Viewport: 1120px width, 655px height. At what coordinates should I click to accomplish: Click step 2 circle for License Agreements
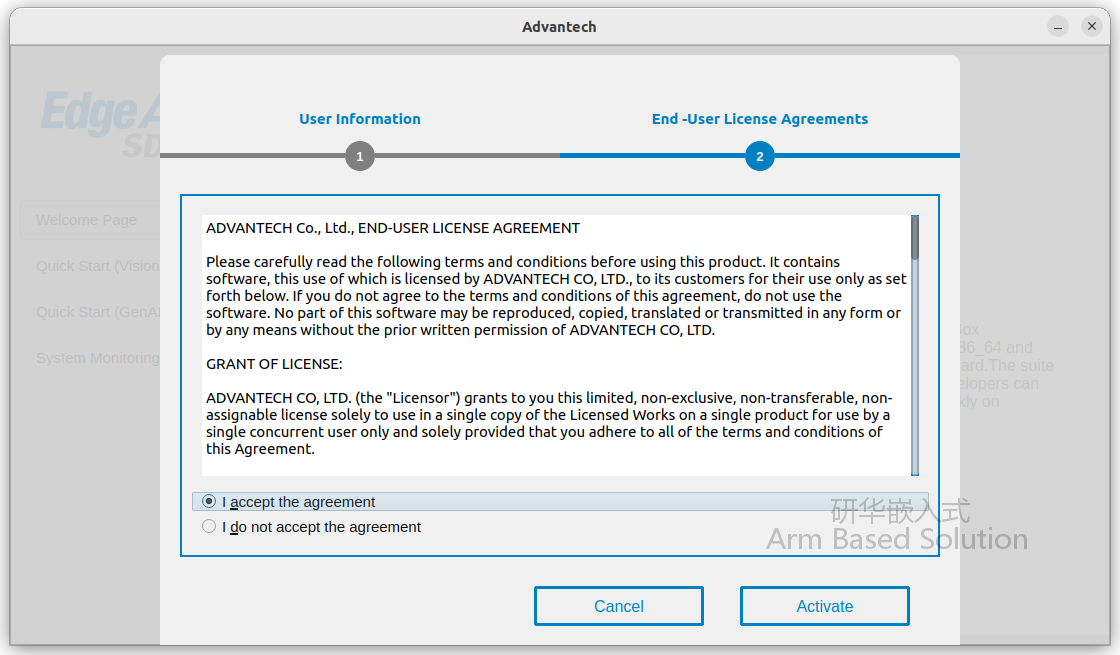760,156
